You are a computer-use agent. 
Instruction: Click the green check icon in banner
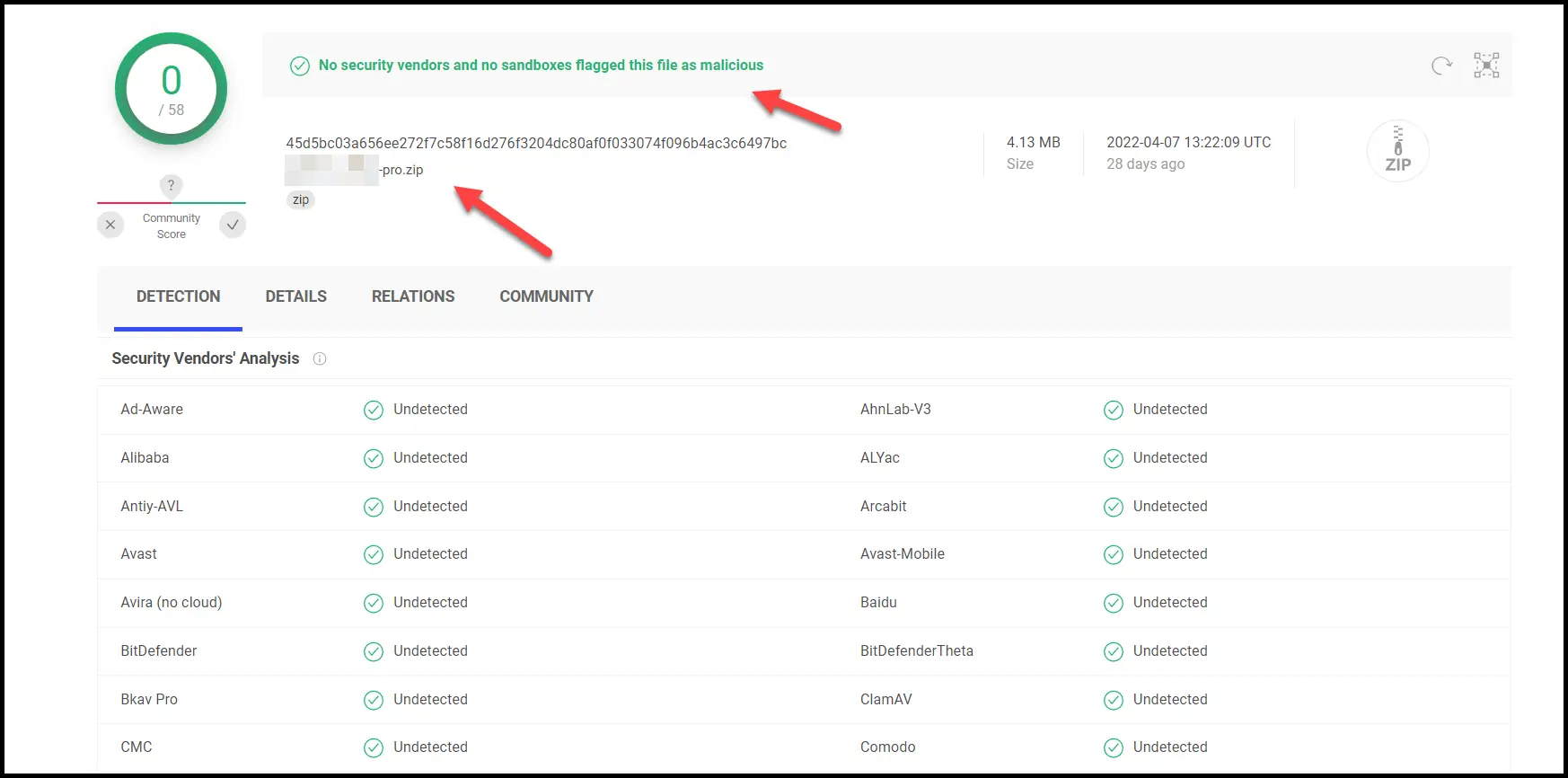tap(300, 66)
